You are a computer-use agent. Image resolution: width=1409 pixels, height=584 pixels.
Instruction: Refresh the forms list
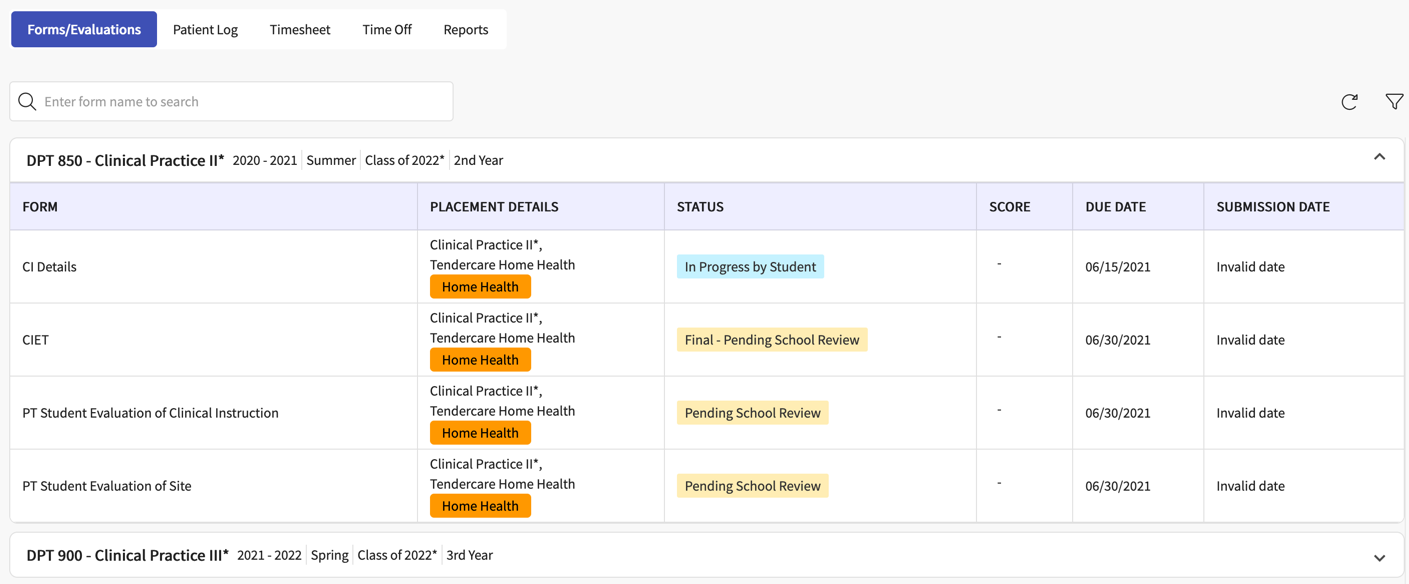coord(1349,101)
